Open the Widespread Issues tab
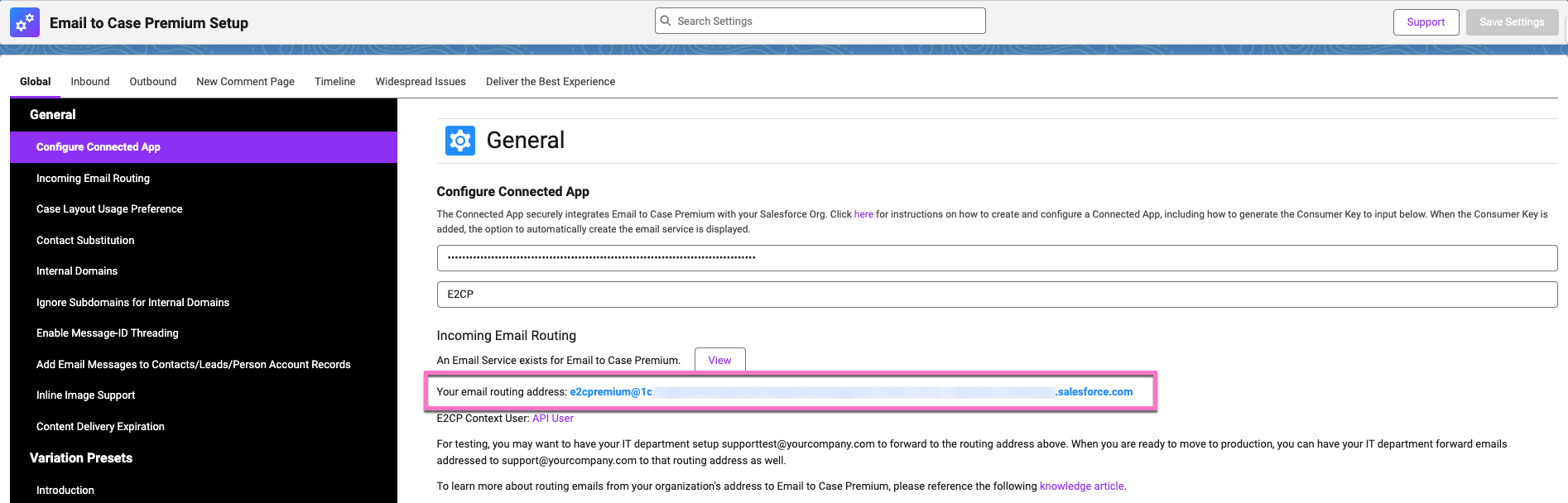This screenshot has width=1568, height=503. click(x=421, y=81)
